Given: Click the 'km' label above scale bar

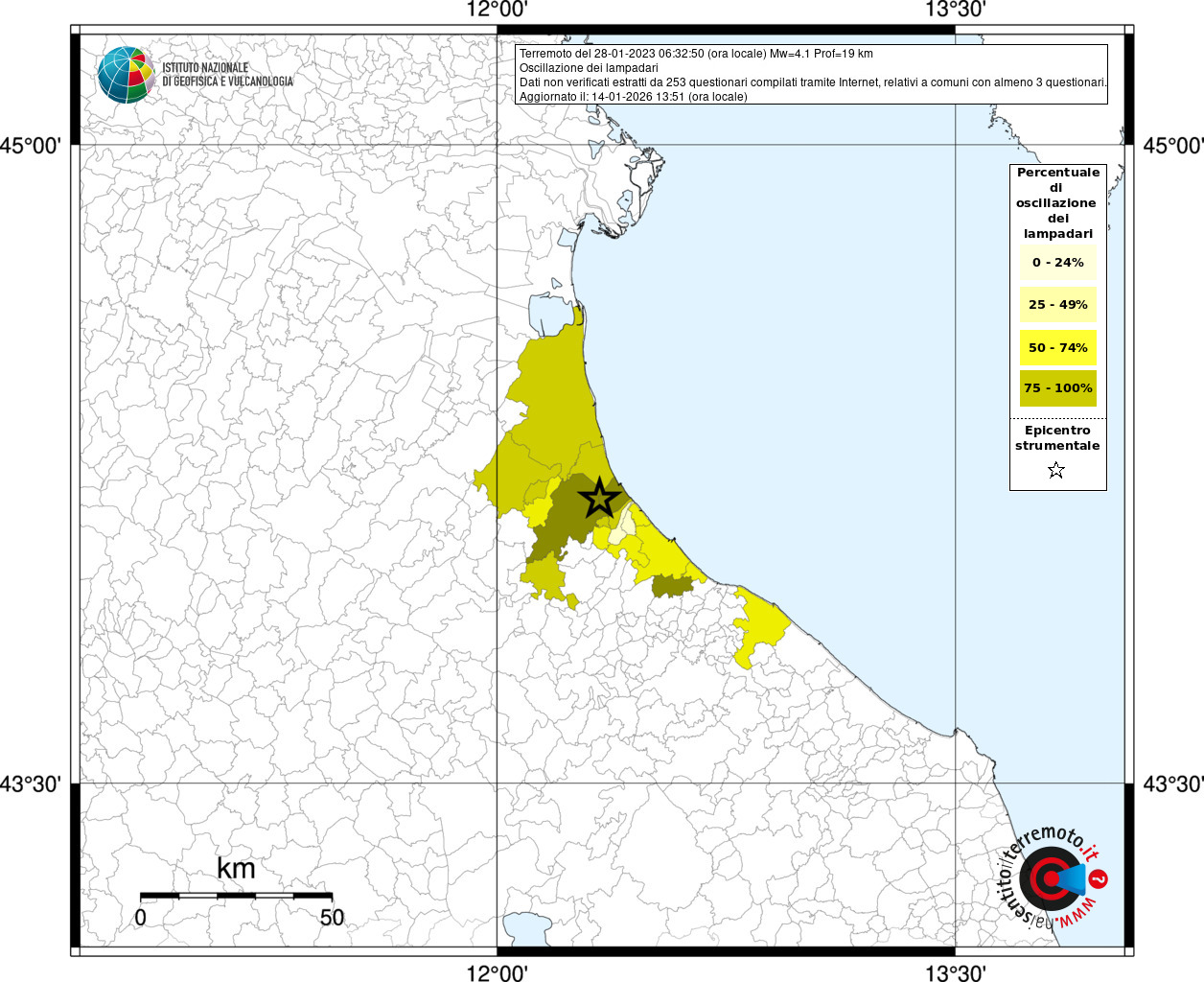Looking at the screenshot, I should tap(236, 869).
